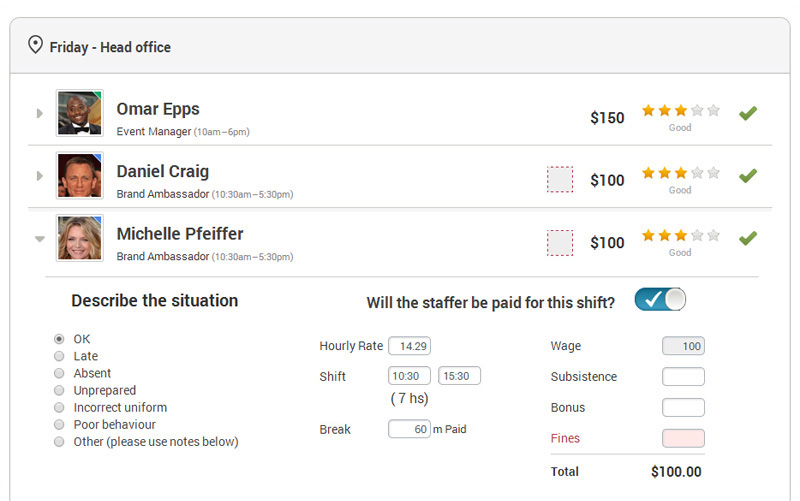Set Omar Epps' rating to five stars
Image resolution: width=800 pixels, height=501 pixels.
(714, 110)
